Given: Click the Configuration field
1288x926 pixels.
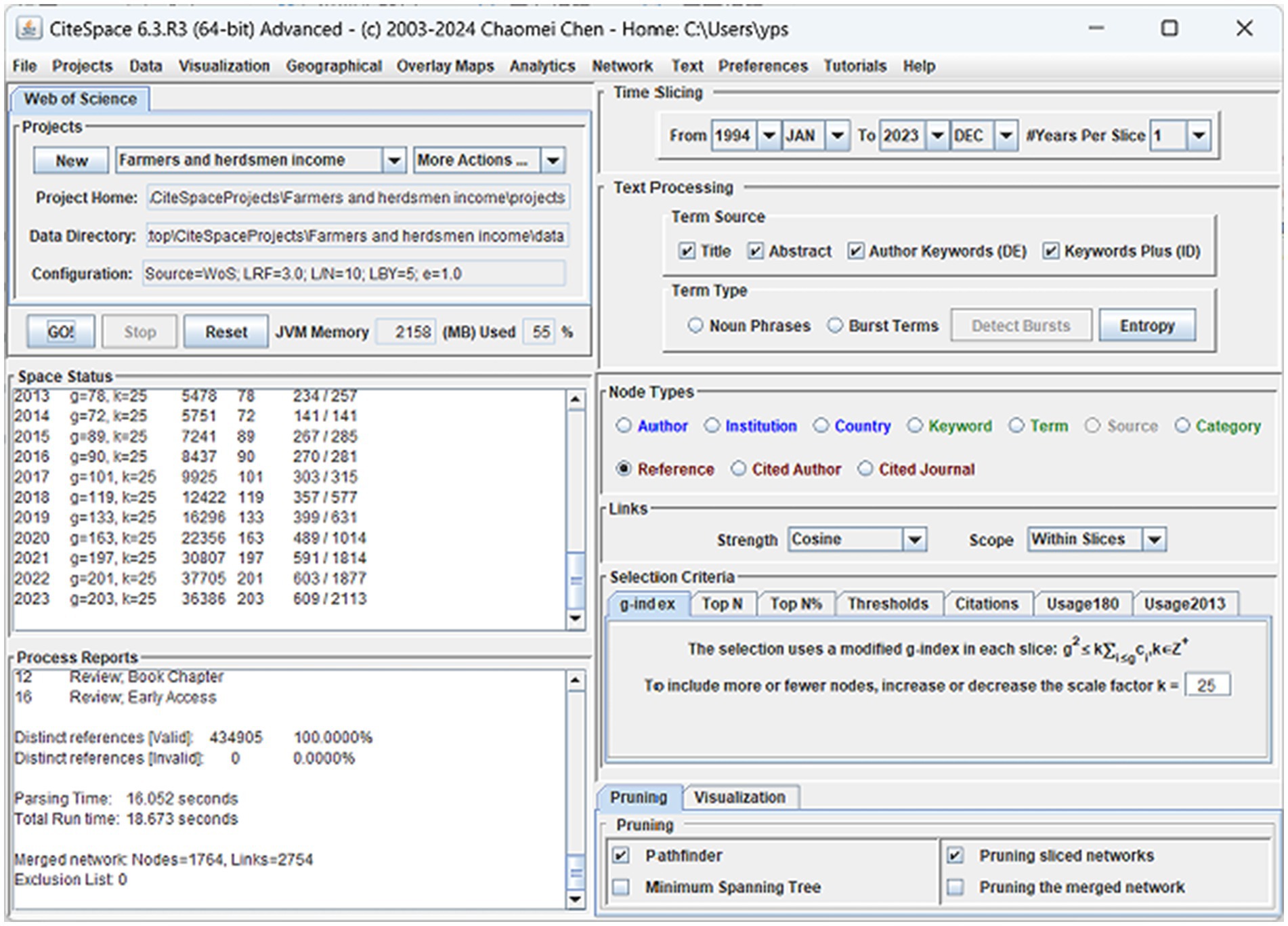Looking at the screenshot, I should (x=353, y=274).
